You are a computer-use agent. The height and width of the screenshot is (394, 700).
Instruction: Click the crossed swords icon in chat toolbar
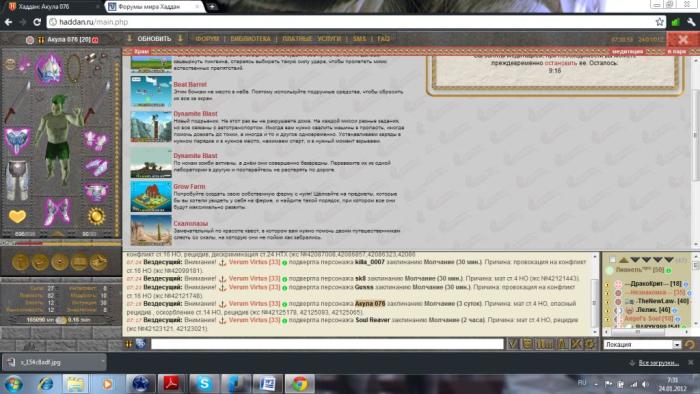(x=576, y=344)
